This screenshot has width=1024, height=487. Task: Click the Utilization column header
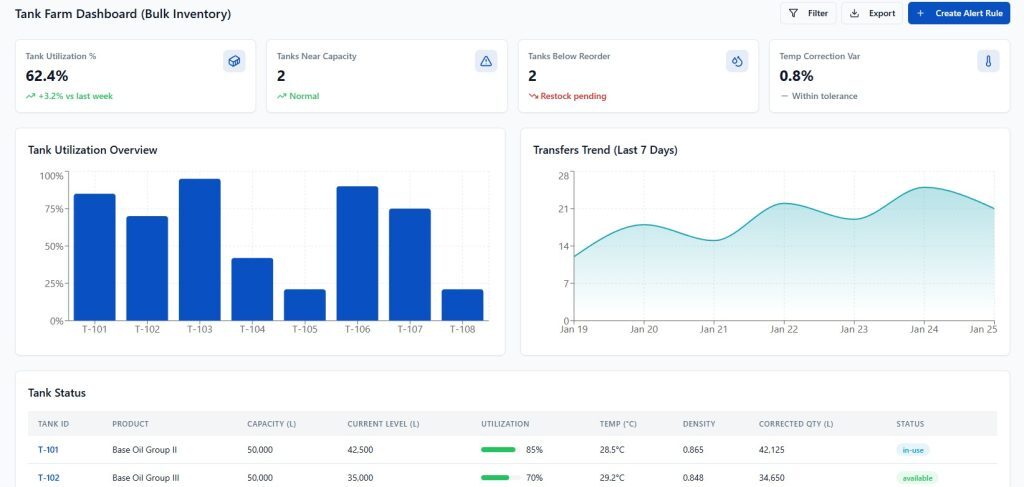[x=505, y=423]
